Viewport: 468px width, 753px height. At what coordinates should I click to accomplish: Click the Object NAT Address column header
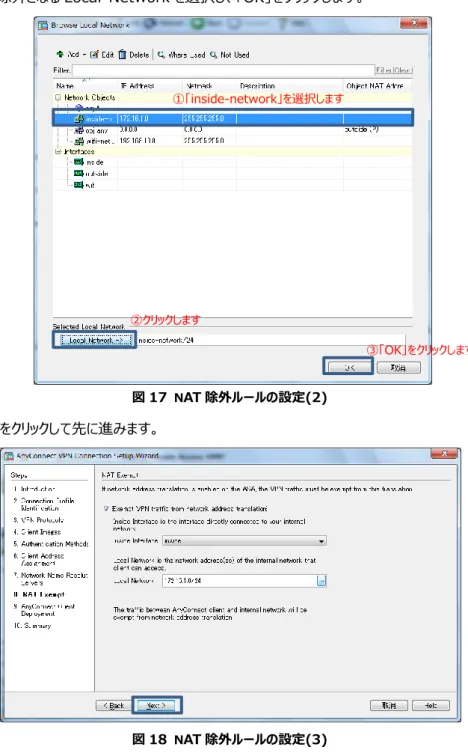(x=377, y=86)
